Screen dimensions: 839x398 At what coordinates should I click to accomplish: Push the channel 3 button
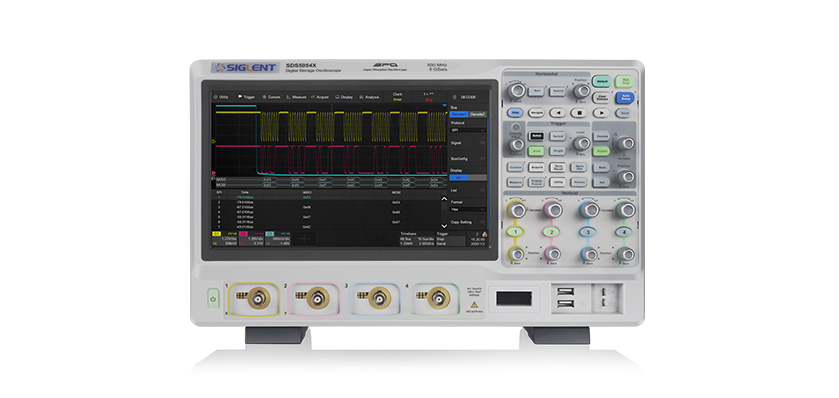[588, 232]
